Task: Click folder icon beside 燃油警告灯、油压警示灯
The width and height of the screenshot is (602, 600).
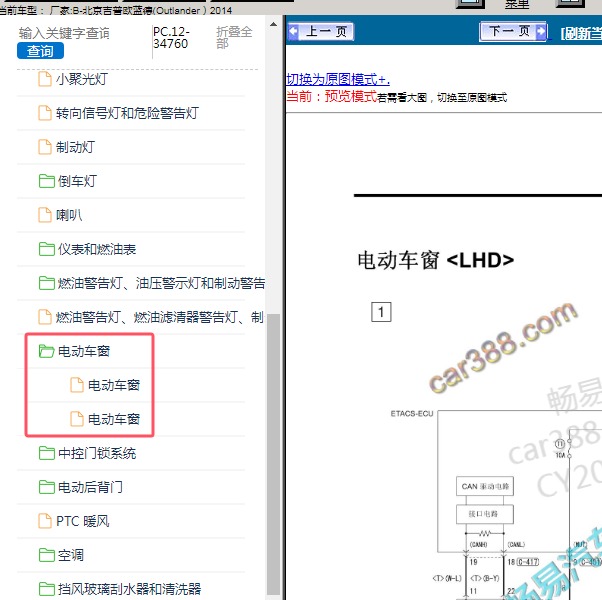Action: (46, 283)
